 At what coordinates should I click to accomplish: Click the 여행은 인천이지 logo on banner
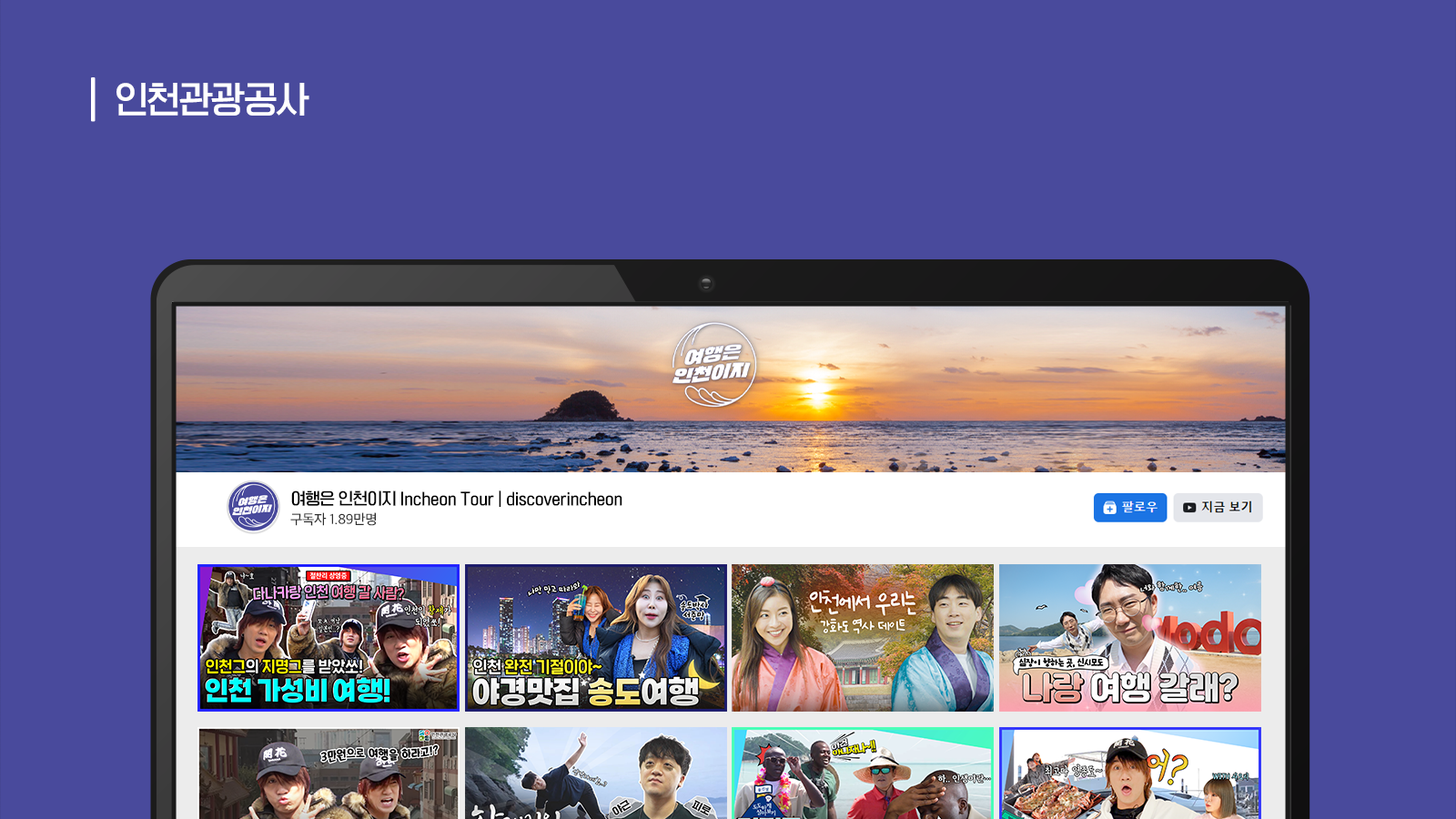(x=713, y=365)
